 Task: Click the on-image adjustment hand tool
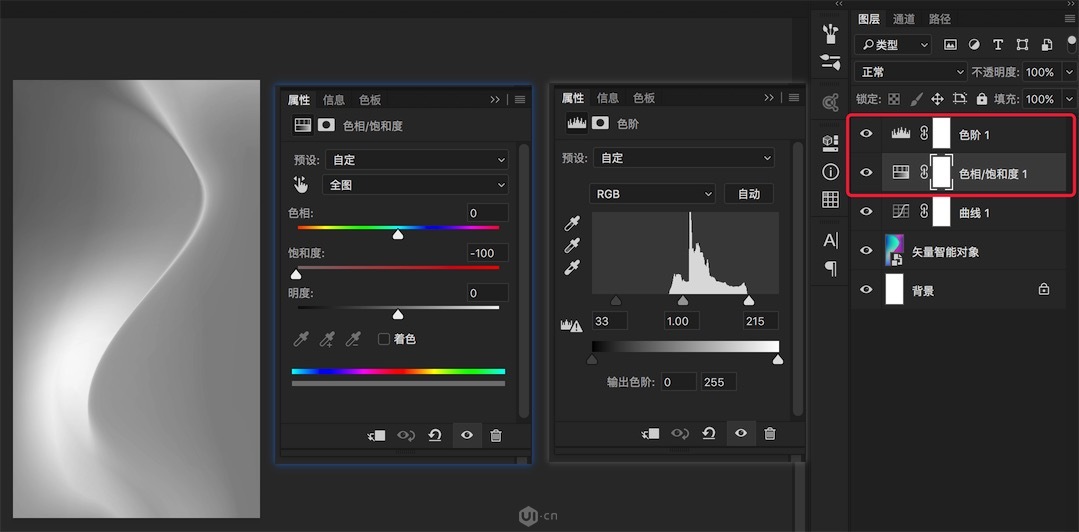[x=301, y=185]
